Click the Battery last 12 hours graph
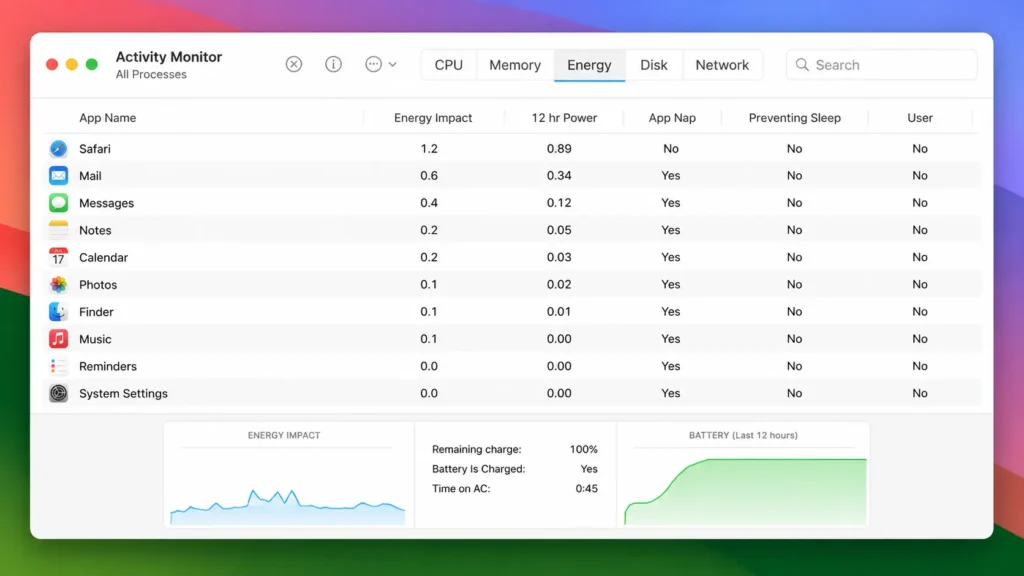1024x576 pixels. click(745, 491)
